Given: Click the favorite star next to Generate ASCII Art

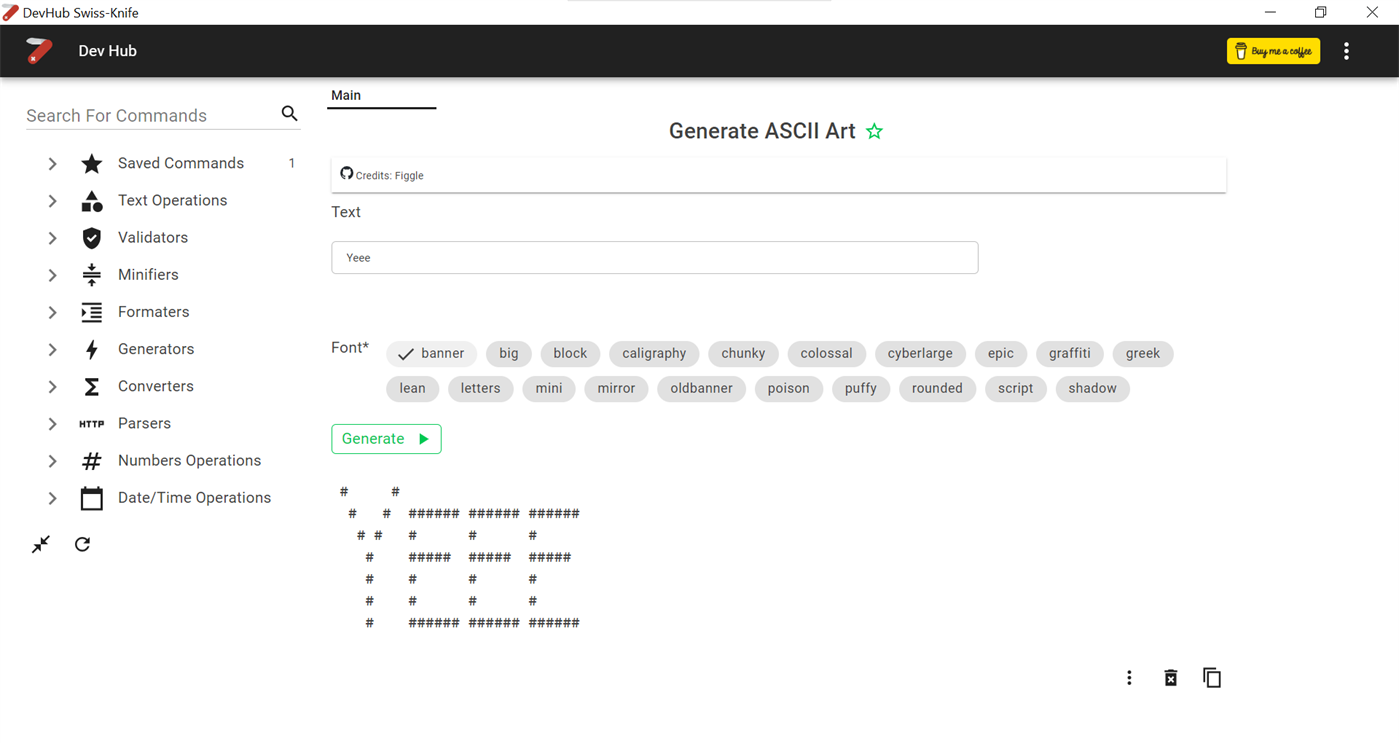Looking at the screenshot, I should tap(875, 131).
